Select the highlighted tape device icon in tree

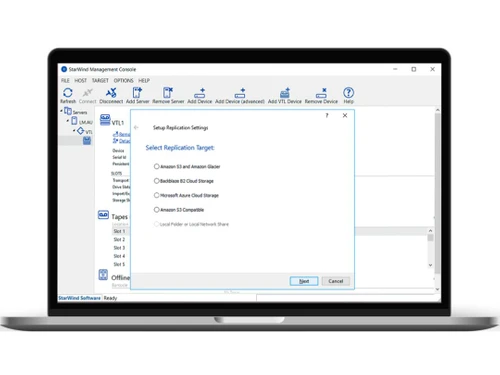tap(87, 140)
